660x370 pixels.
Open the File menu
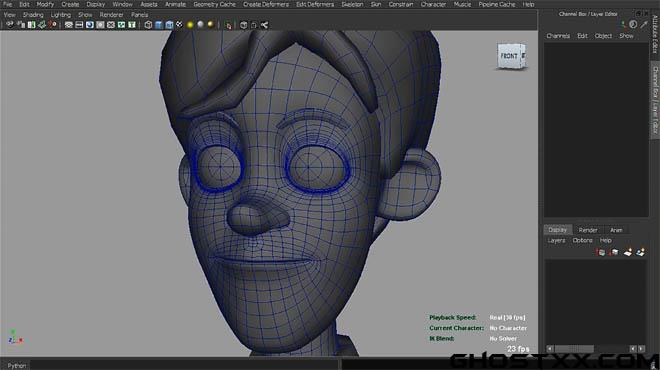coord(8,4)
